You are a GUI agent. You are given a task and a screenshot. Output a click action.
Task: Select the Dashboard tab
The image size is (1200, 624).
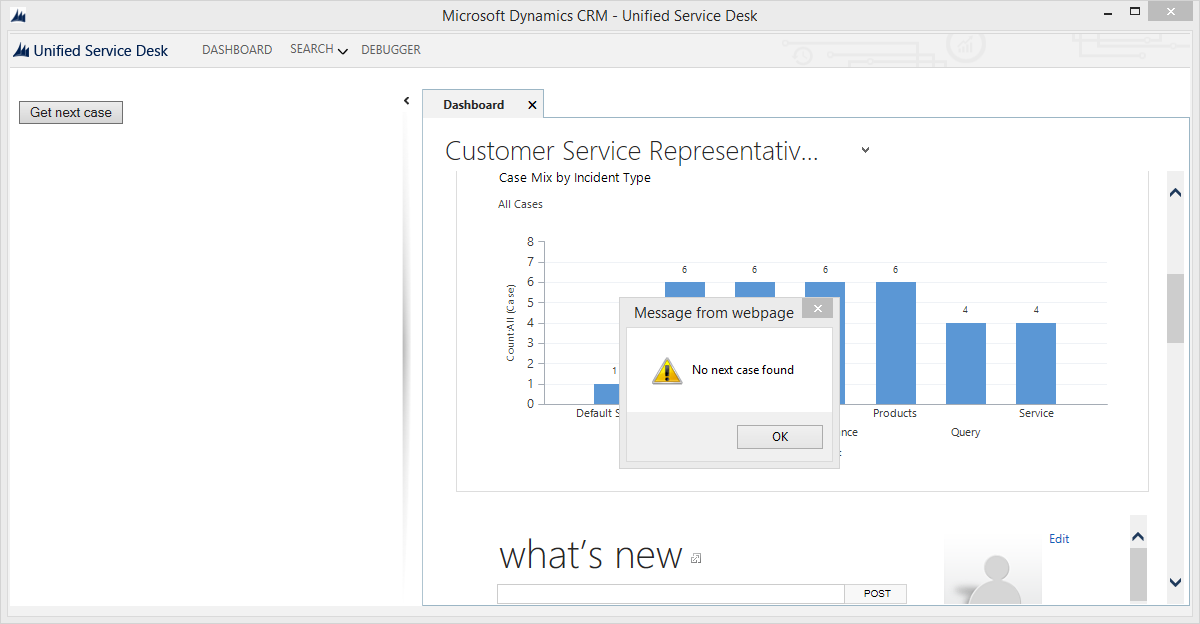point(474,105)
